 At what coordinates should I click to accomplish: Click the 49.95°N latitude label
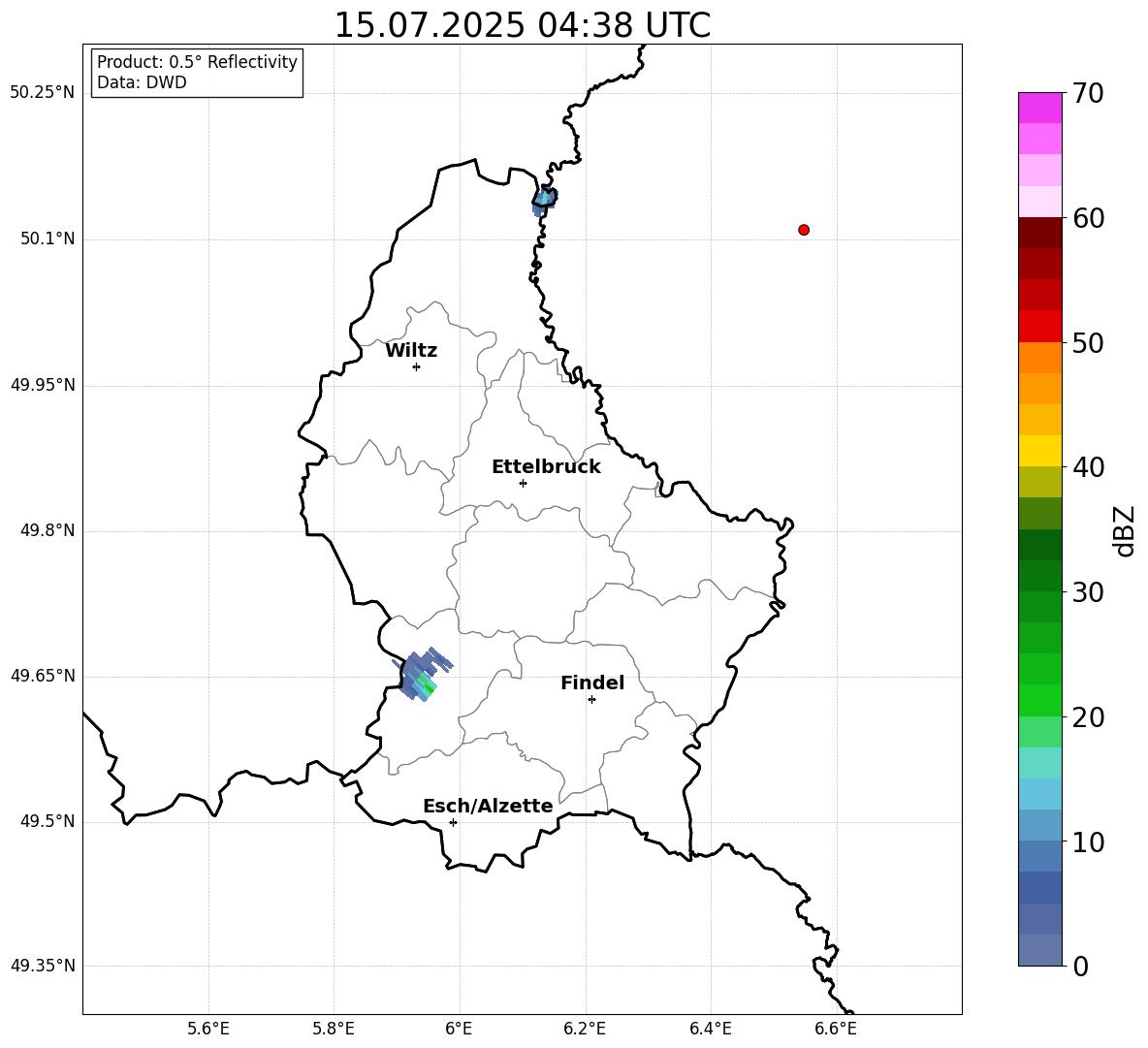(x=43, y=385)
